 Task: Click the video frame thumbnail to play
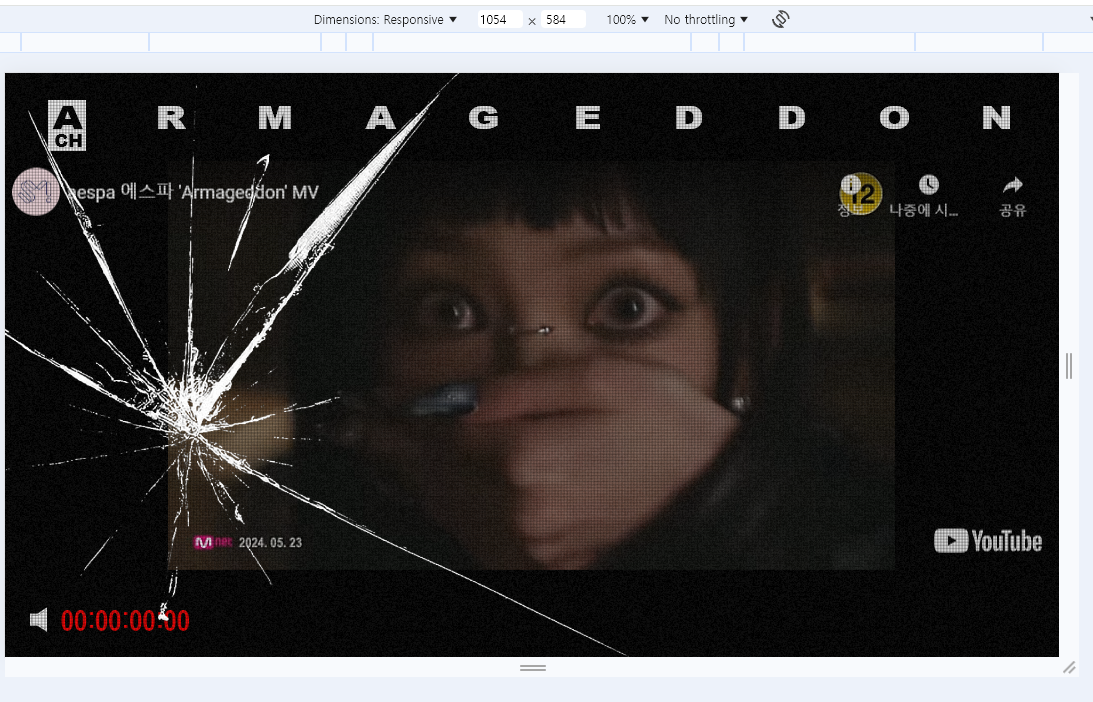tap(531, 365)
